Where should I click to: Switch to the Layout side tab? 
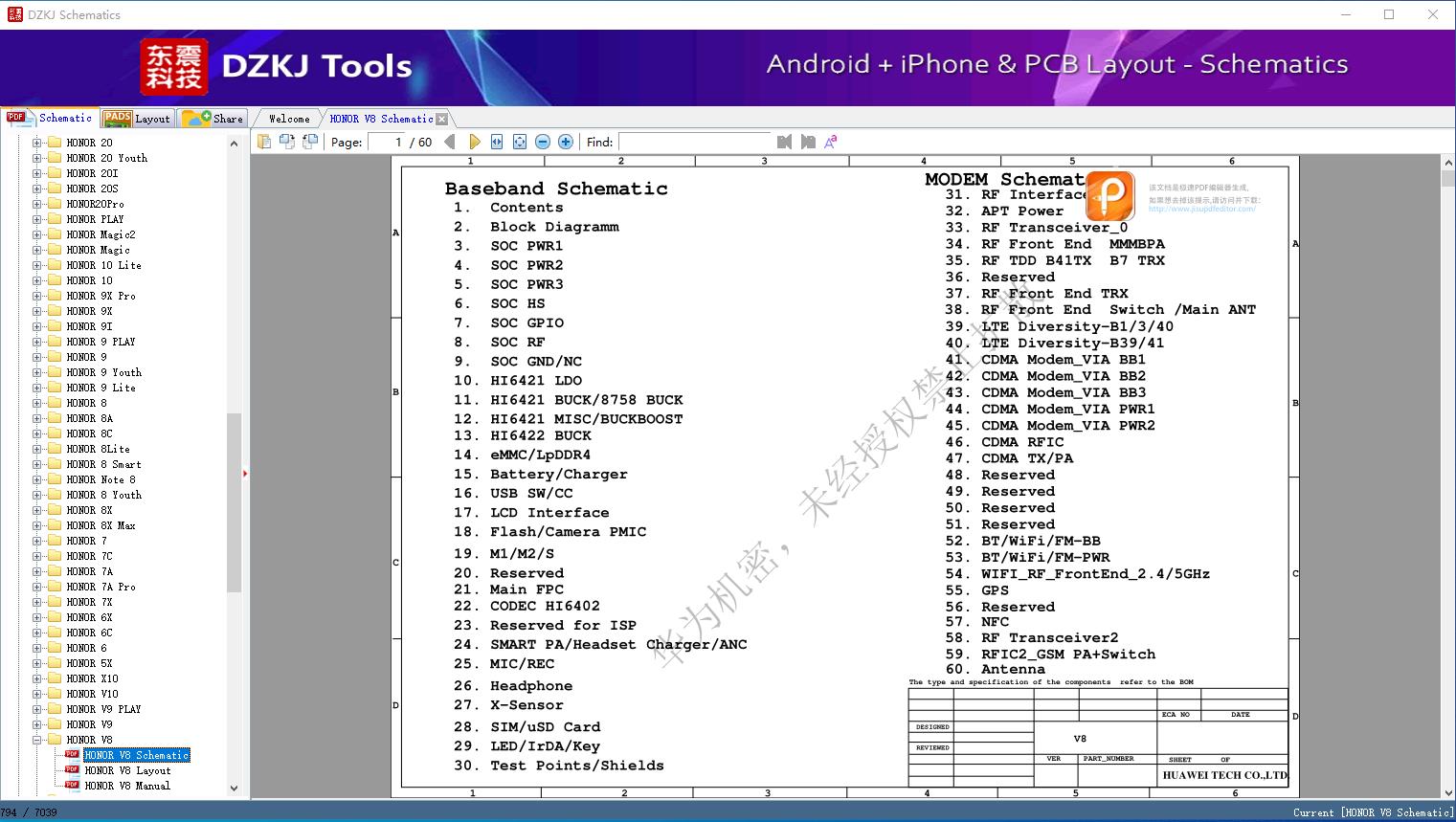pos(137,119)
